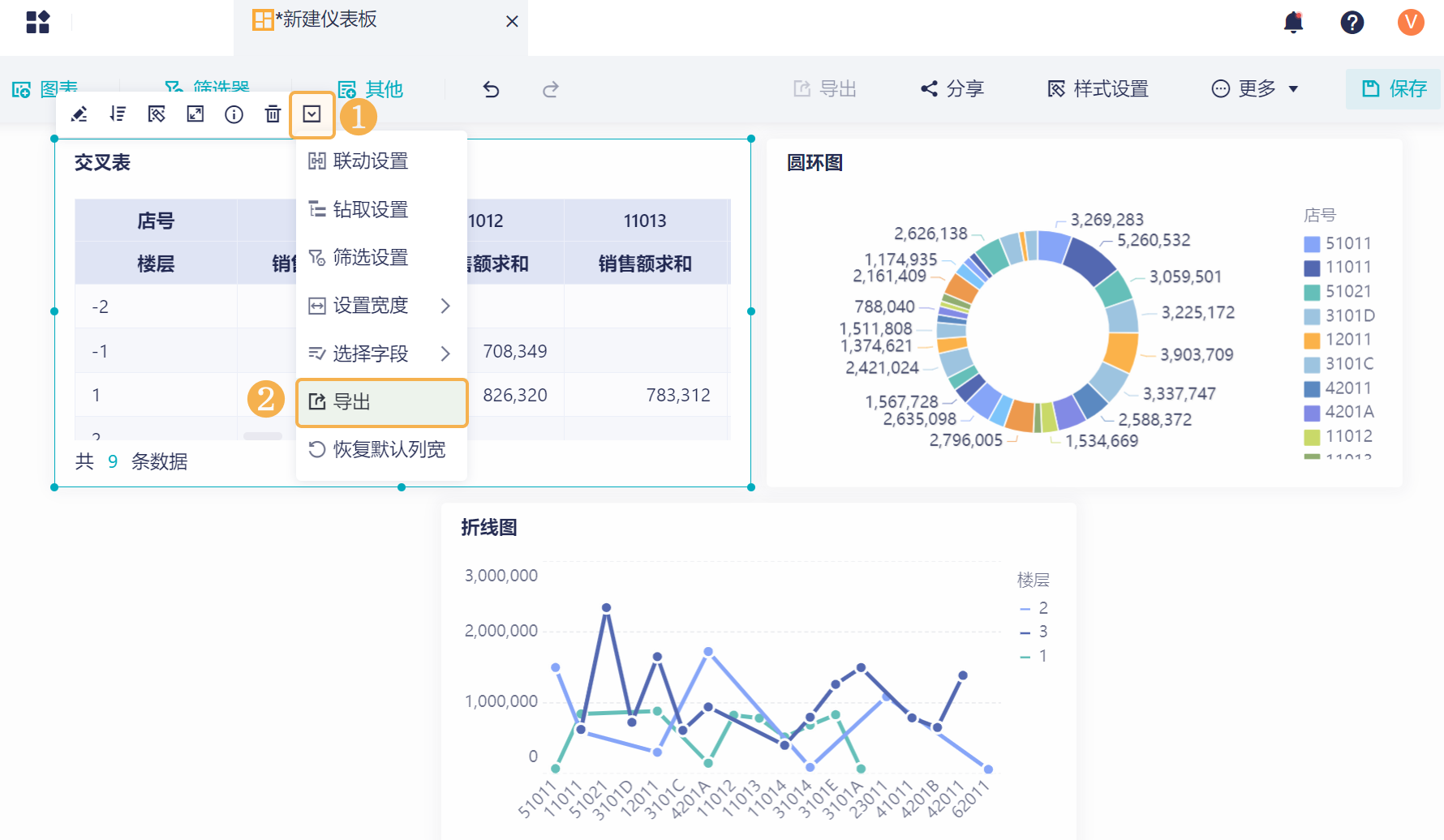Click the 11011 legend color swatch
Image resolution: width=1444 pixels, height=840 pixels.
pyautogui.click(x=1312, y=268)
